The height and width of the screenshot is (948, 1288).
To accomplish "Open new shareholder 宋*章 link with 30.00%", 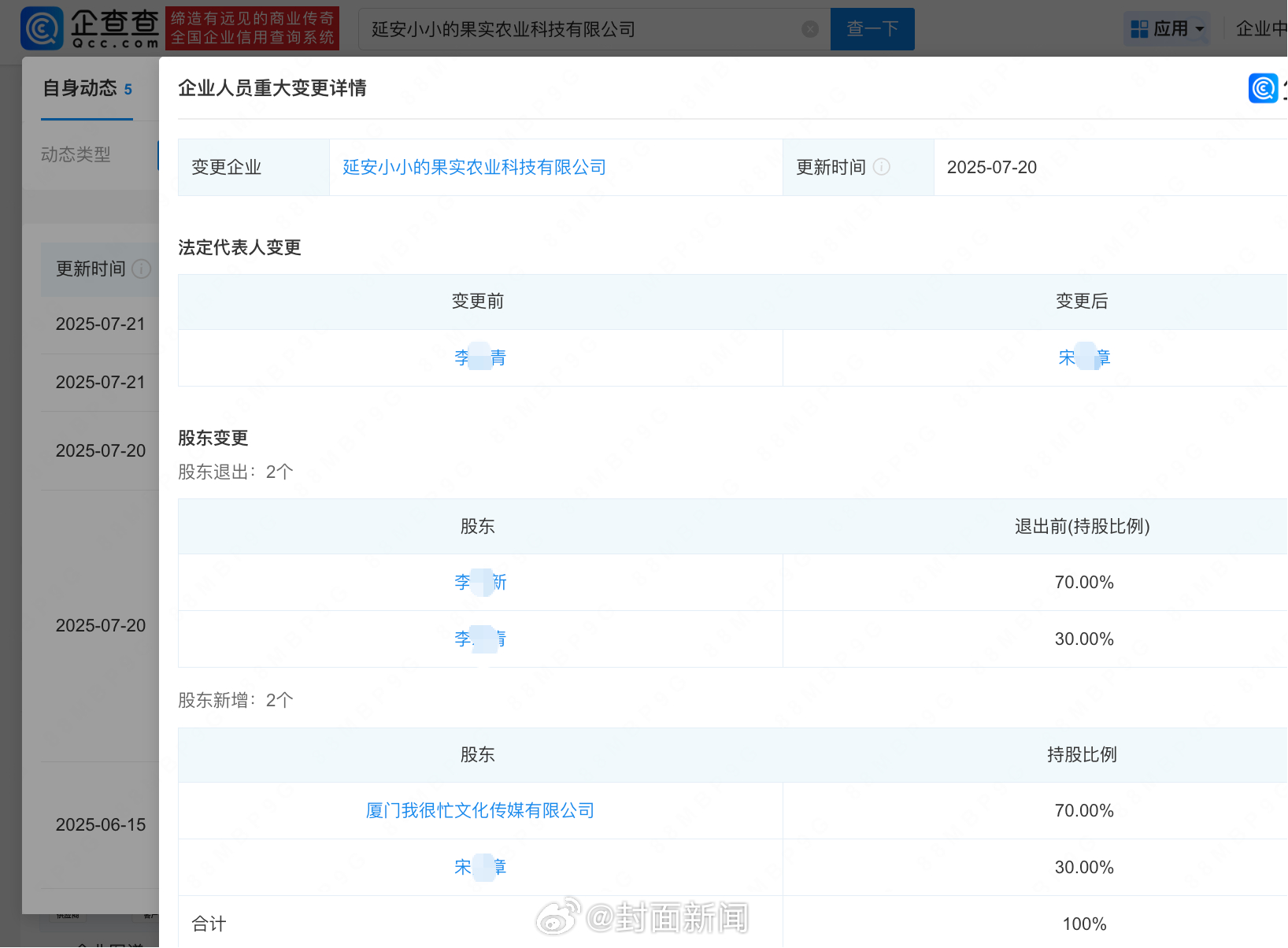I will coord(480,867).
